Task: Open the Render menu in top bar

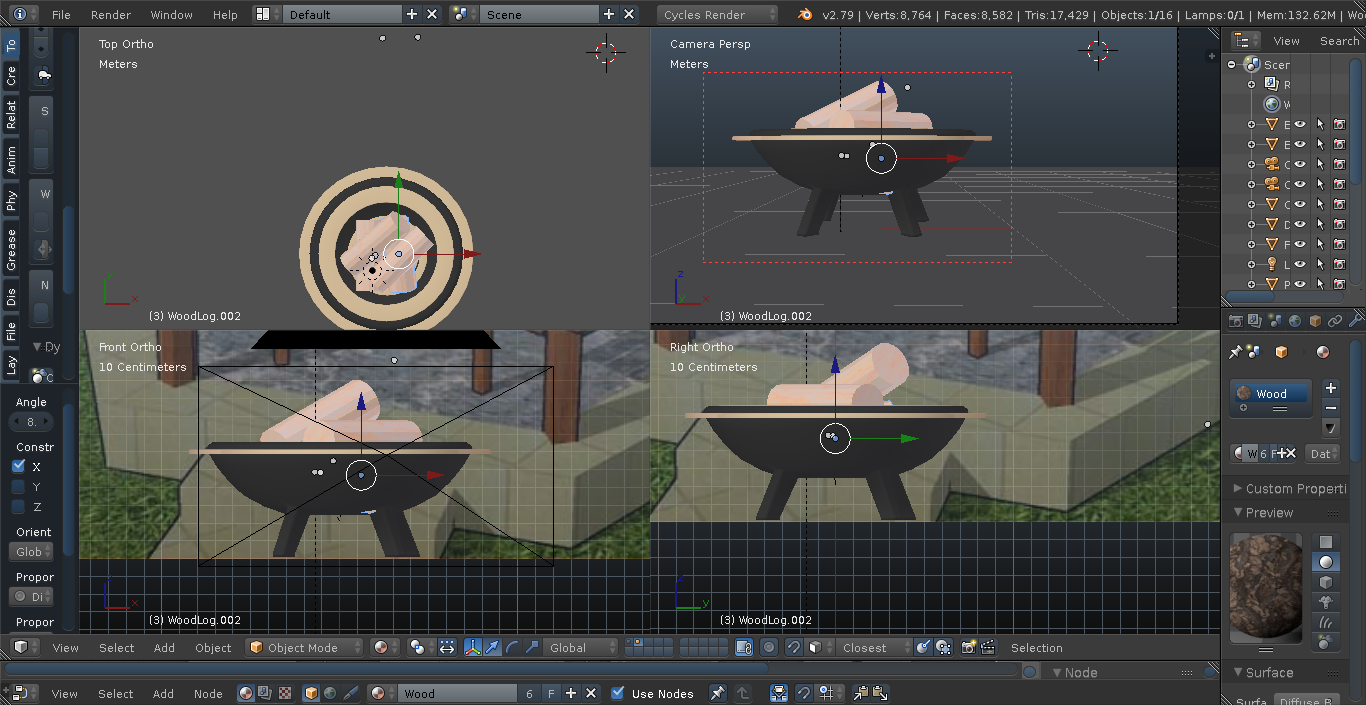Action: tap(110, 15)
